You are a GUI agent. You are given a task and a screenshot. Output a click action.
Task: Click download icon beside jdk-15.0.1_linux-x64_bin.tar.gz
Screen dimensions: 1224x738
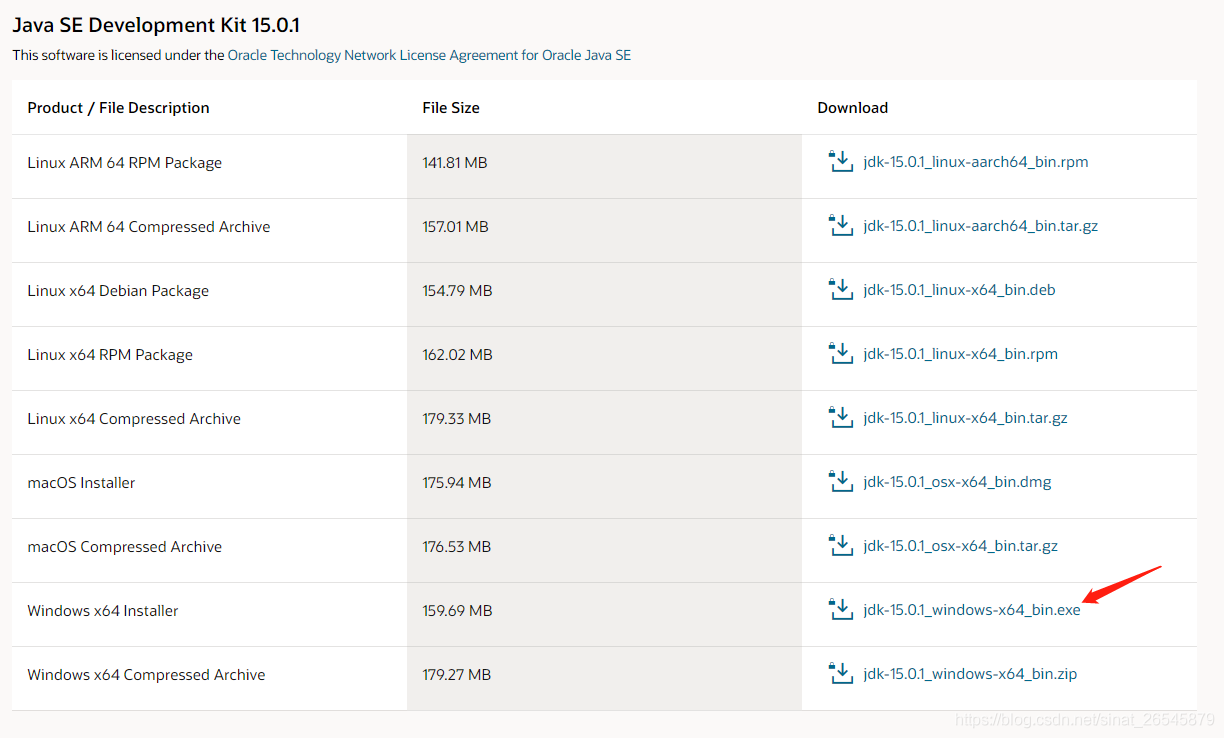click(x=840, y=417)
